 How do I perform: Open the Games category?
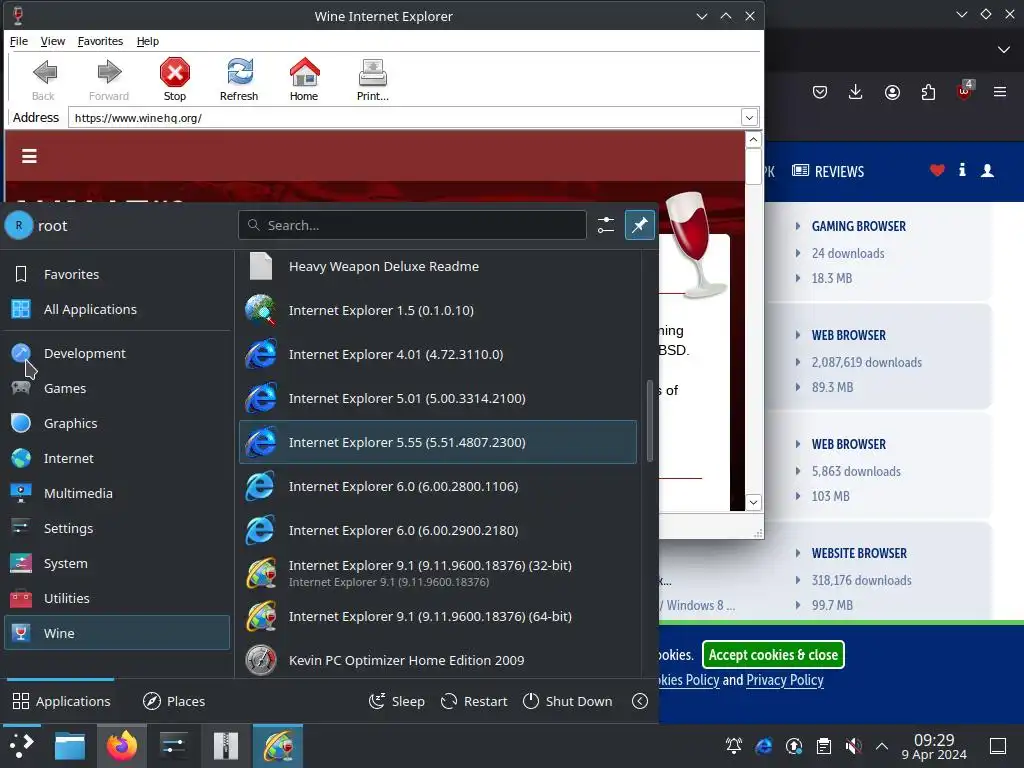[117, 389]
